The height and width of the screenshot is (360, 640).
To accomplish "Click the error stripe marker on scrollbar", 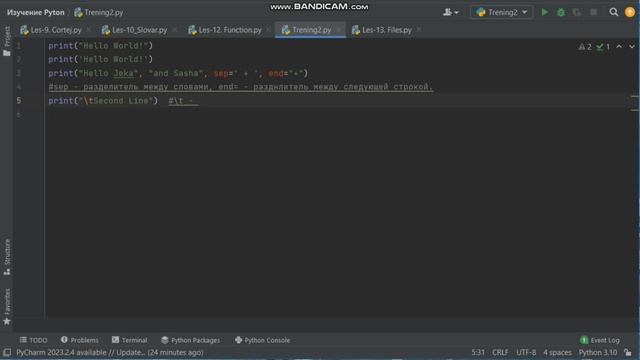I will point(635,96).
